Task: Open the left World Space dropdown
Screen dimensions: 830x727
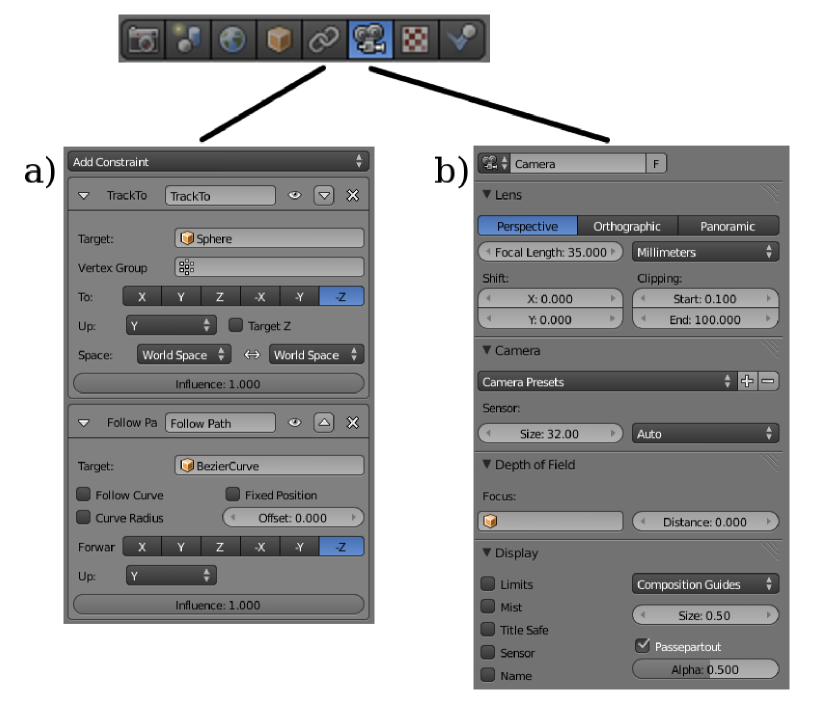Action: (x=184, y=355)
